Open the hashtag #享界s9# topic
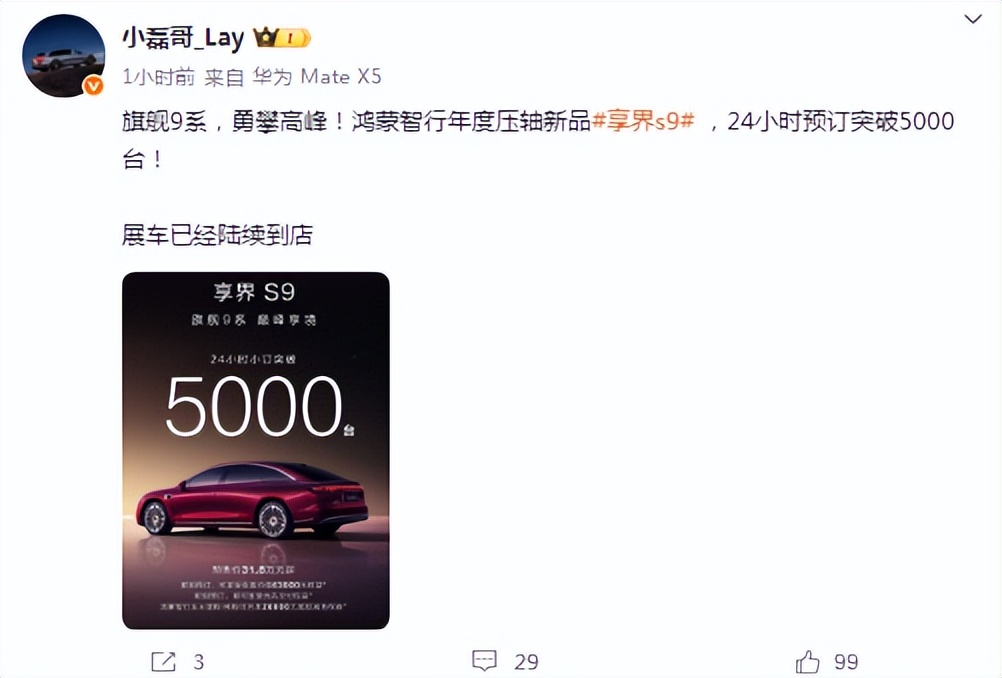The height and width of the screenshot is (678, 1002). tap(644, 121)
